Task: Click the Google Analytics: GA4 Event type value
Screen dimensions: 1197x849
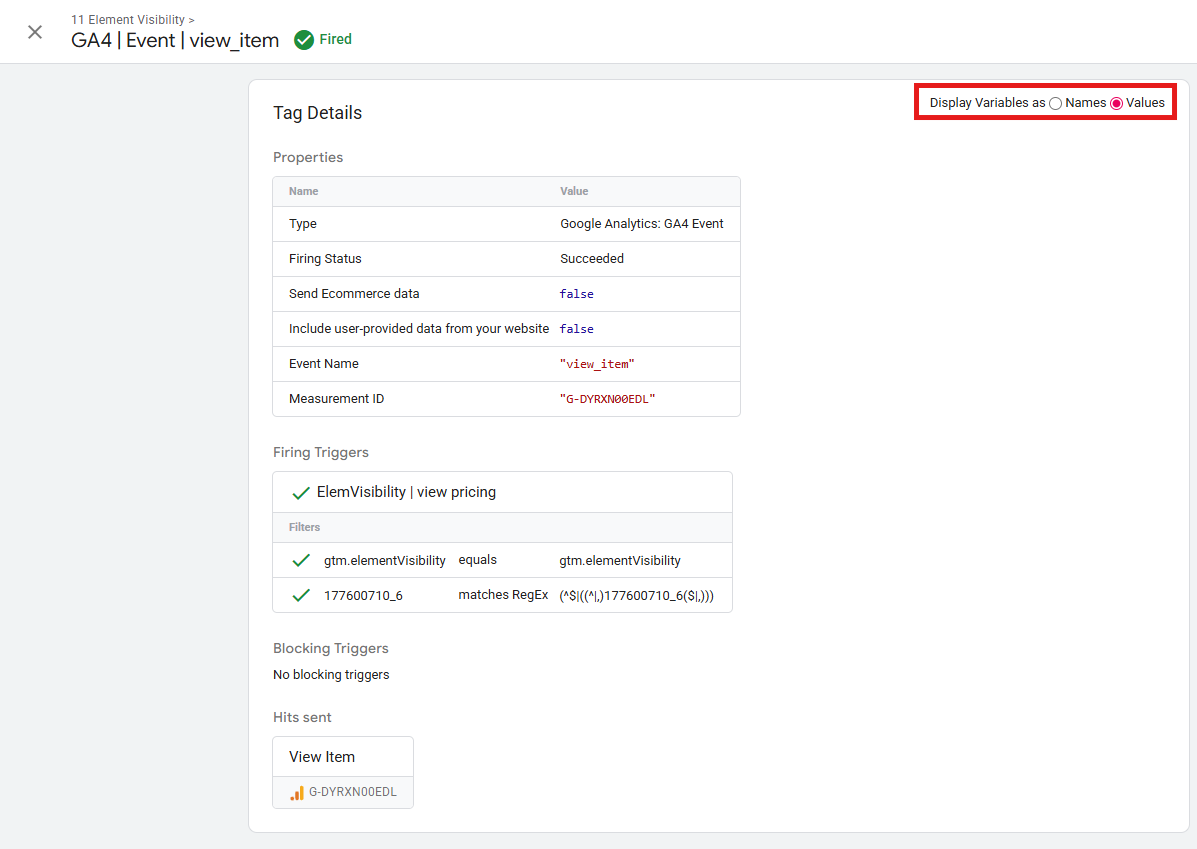Action: [x=642, y=224]
